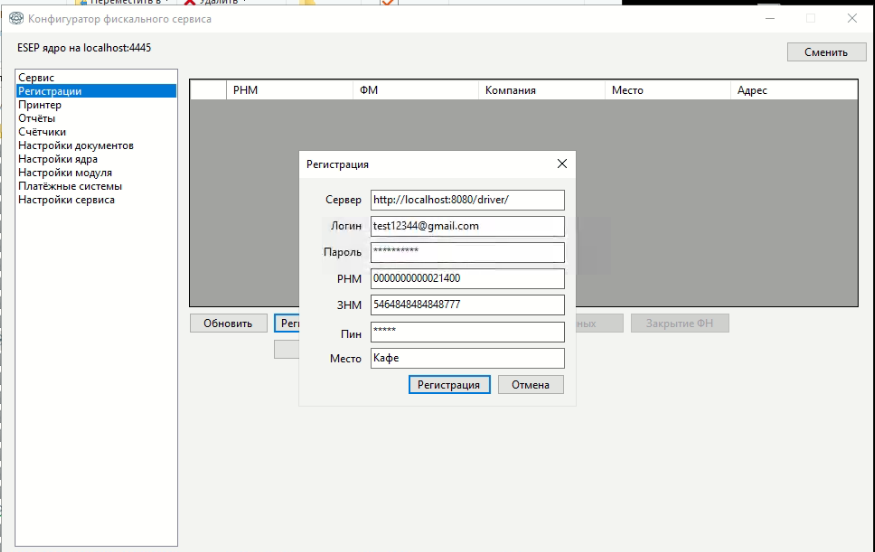The height and width of the screenshot is (552, 875).
Task: Click the Место input field with Кафе
Action: coord(468,358)
